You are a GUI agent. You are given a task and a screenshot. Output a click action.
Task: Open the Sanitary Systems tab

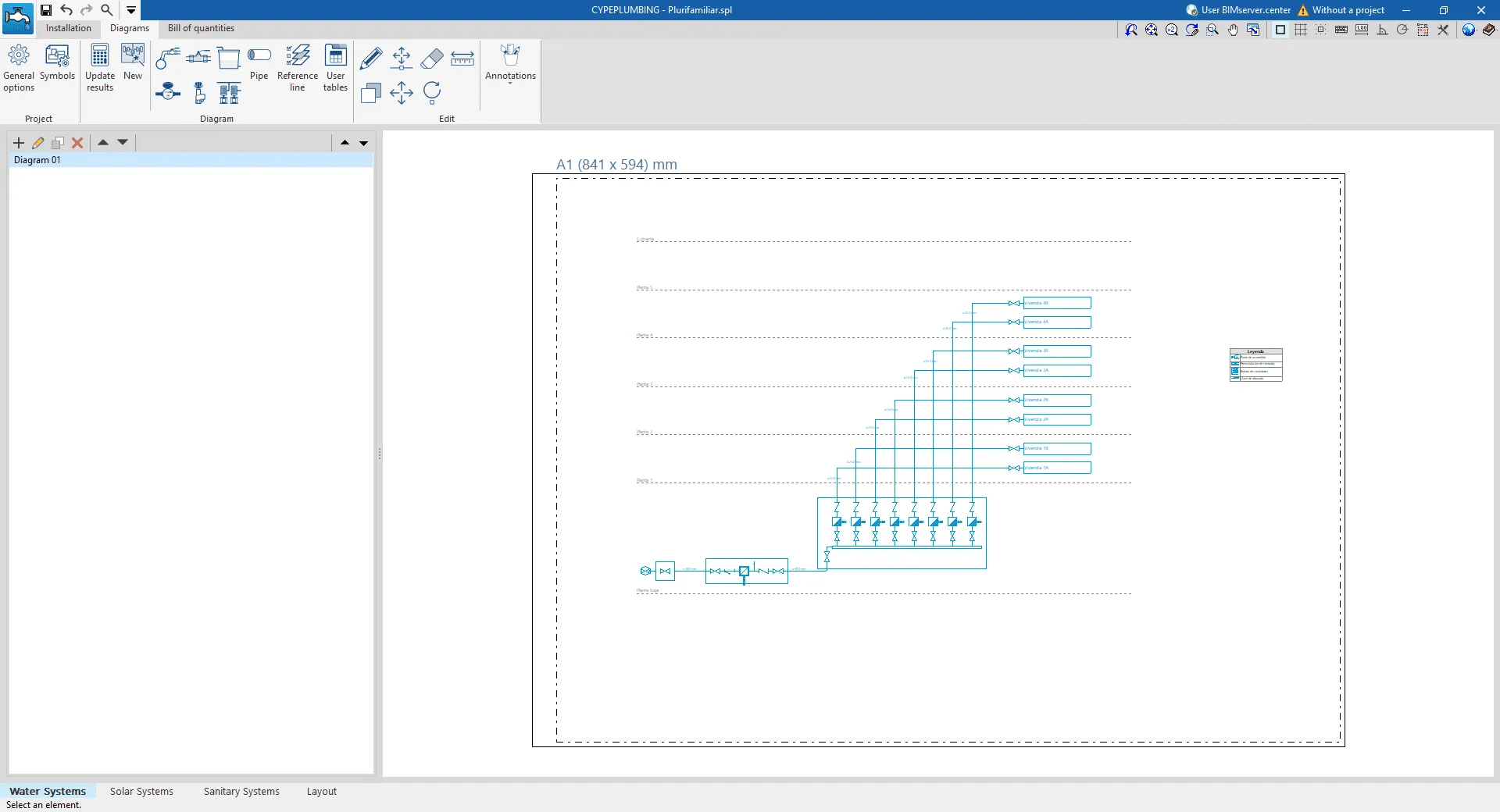241,791
